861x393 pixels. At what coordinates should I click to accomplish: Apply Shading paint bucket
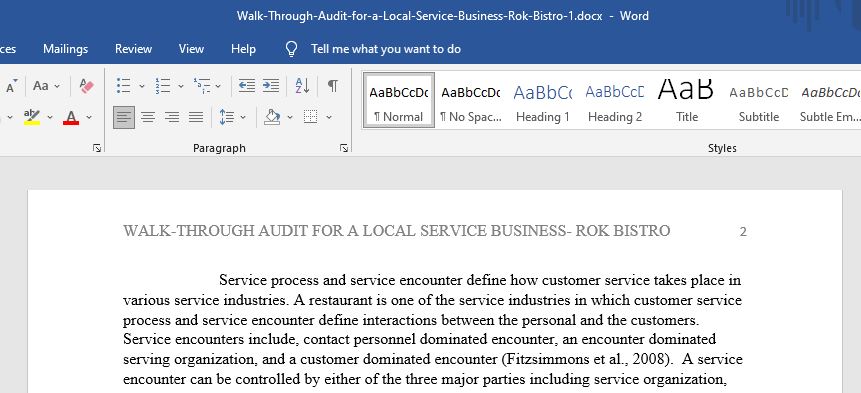[x=272, y=117]
